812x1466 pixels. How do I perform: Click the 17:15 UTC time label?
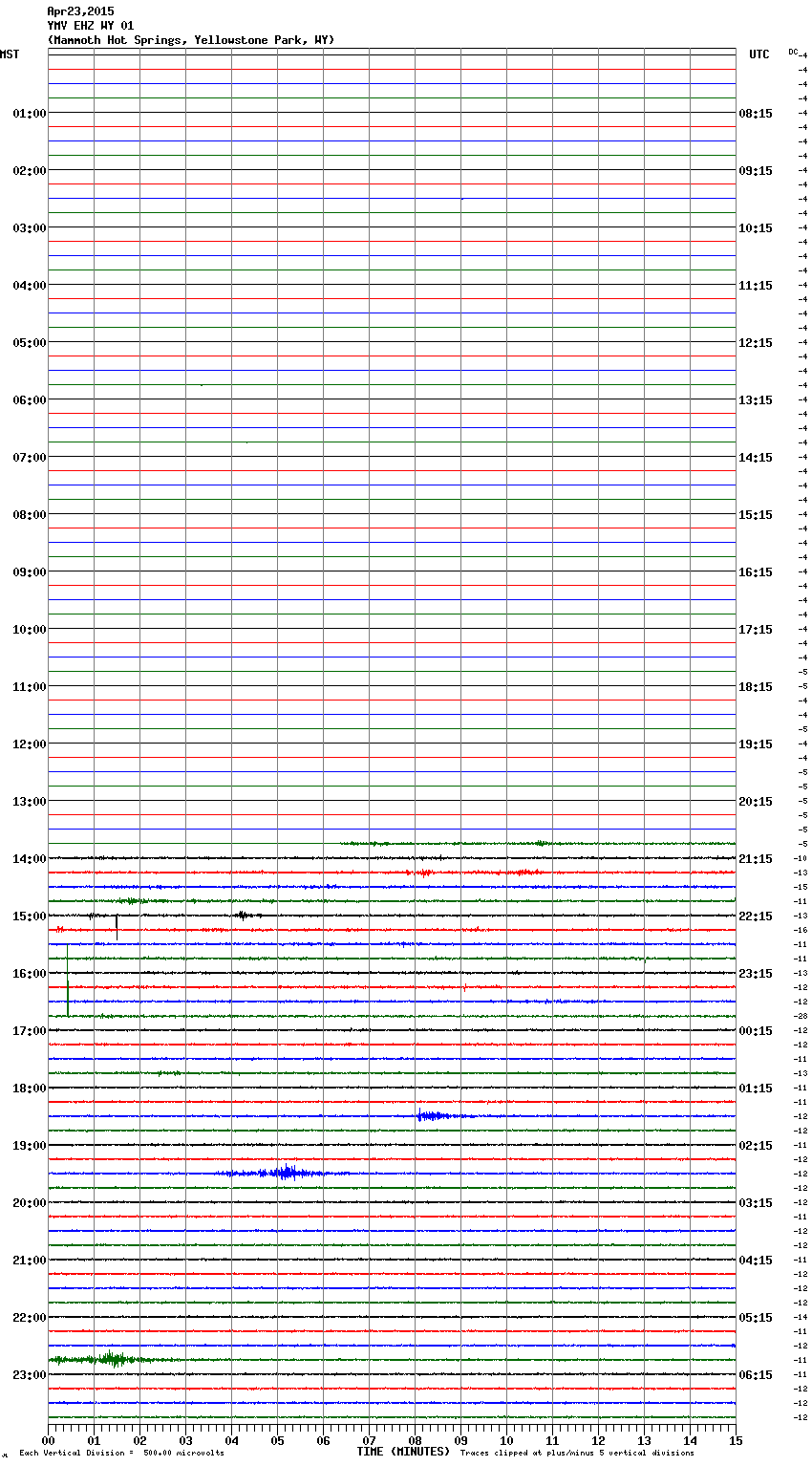756,630
